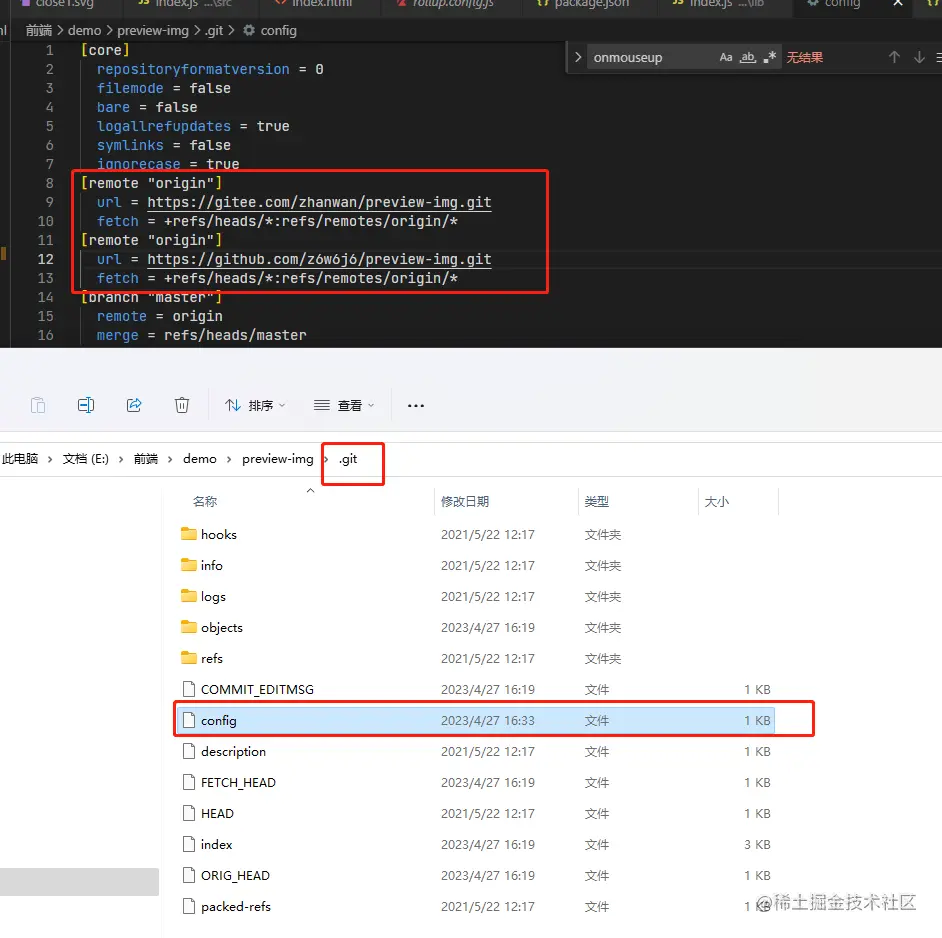The image size is (942, 938).
Task: Select the COMMIT_EDITMSG file icon
Action: (189, 689)
